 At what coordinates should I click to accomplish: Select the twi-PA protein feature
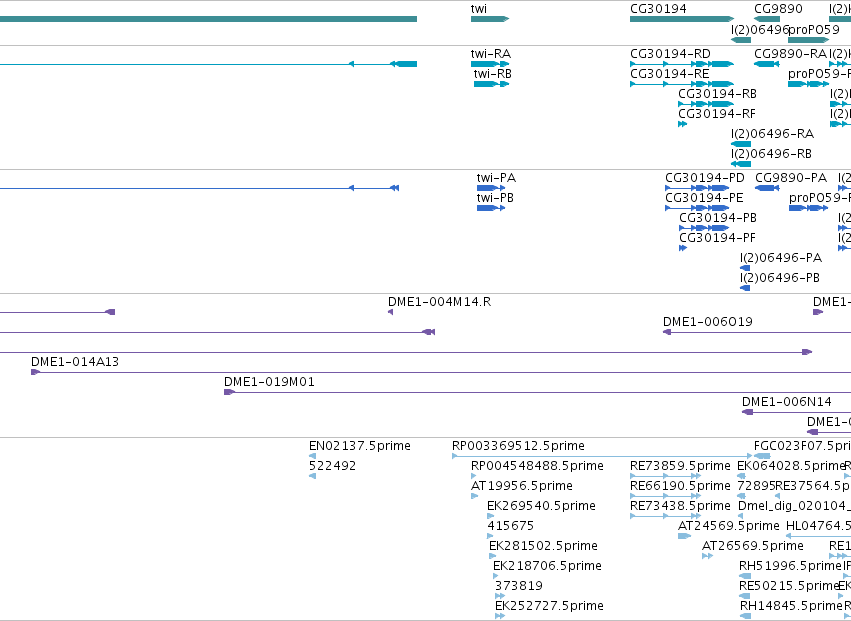click(491, 188)
